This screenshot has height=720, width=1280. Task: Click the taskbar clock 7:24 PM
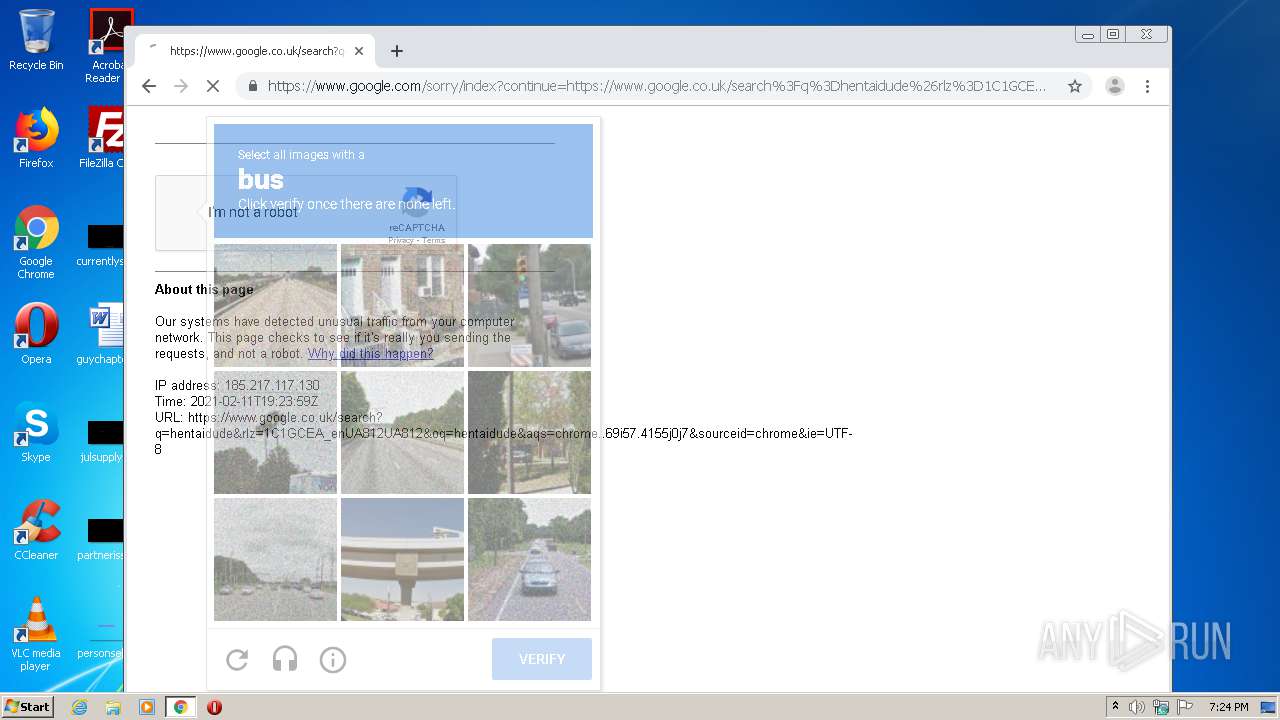1228,707
